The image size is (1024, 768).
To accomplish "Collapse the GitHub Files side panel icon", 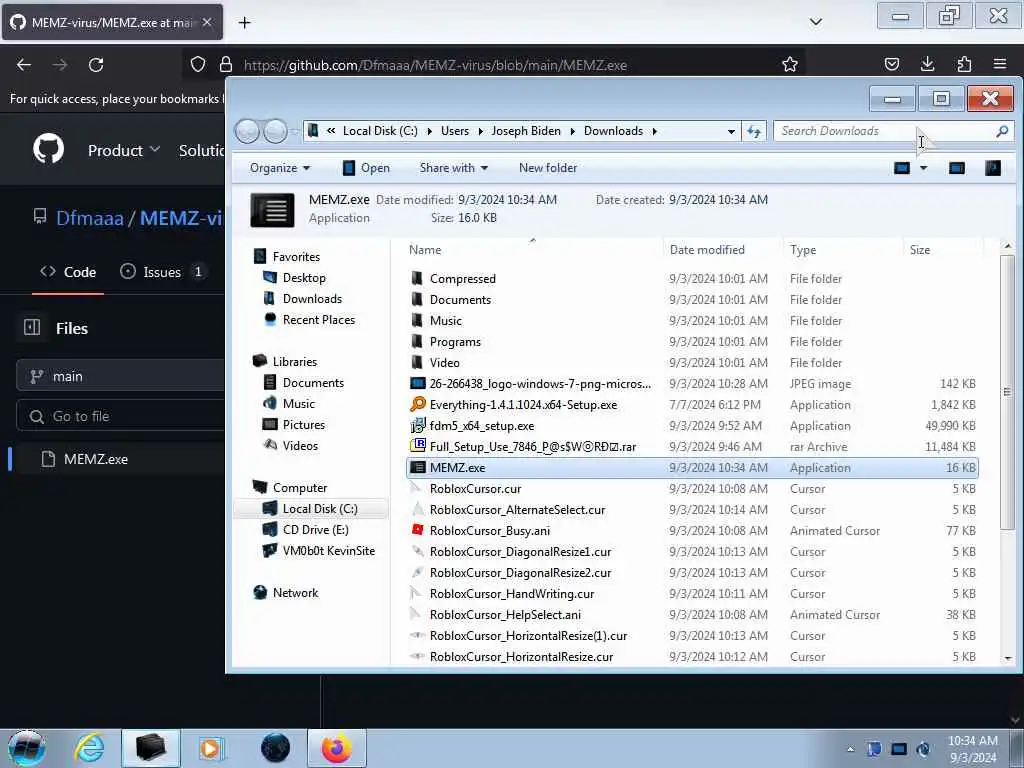I will (32, 327).
